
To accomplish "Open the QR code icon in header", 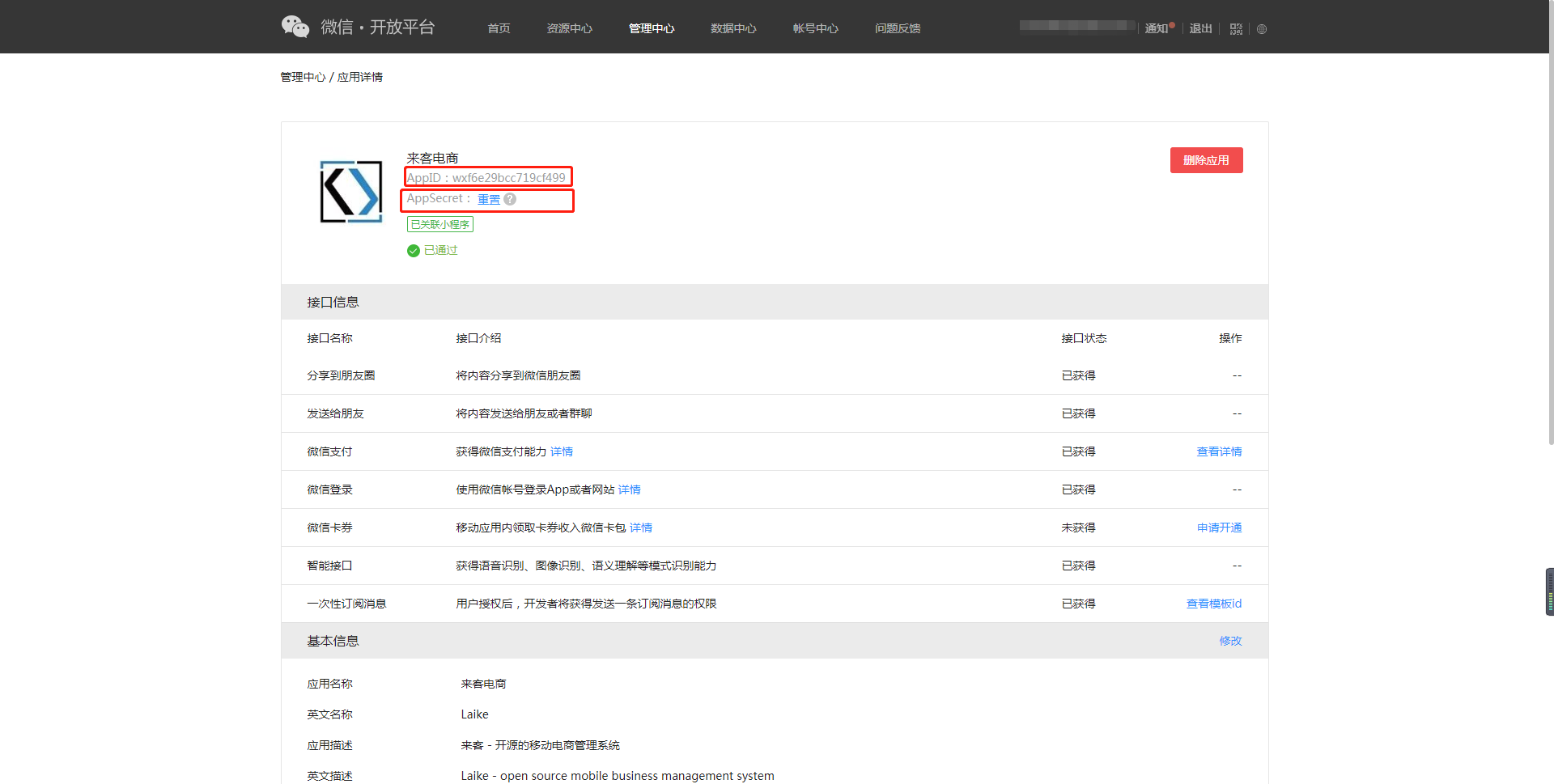I will pyautogui.click(x=1236, y=29).
